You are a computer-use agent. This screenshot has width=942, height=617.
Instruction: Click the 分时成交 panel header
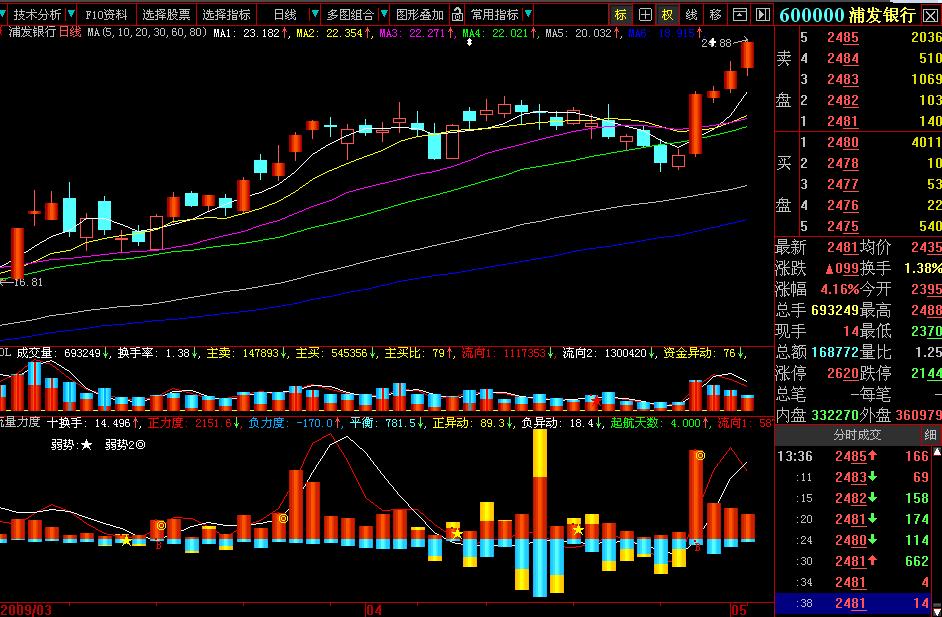point(857,435)
